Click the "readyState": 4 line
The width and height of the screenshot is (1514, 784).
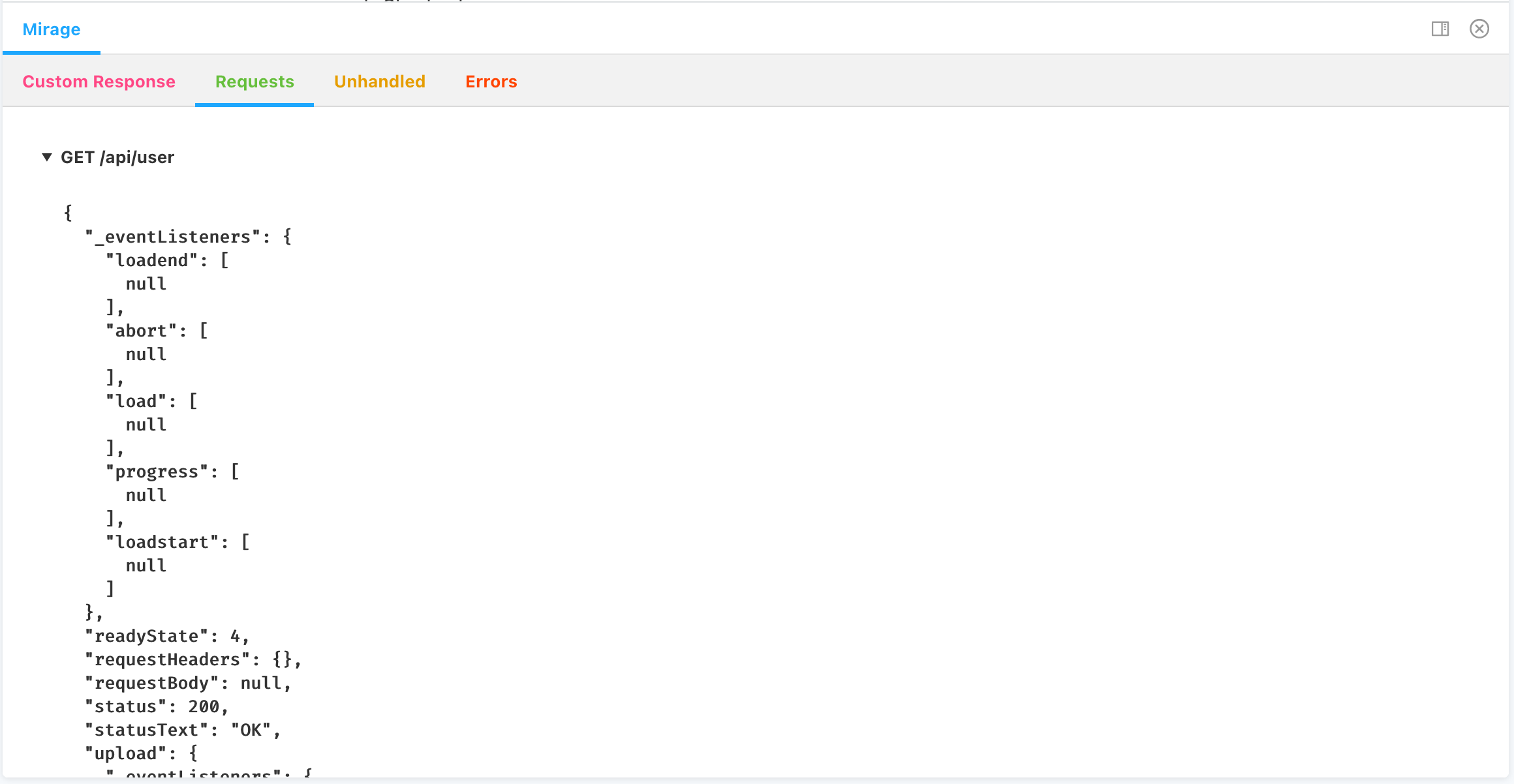click(166, 636)
